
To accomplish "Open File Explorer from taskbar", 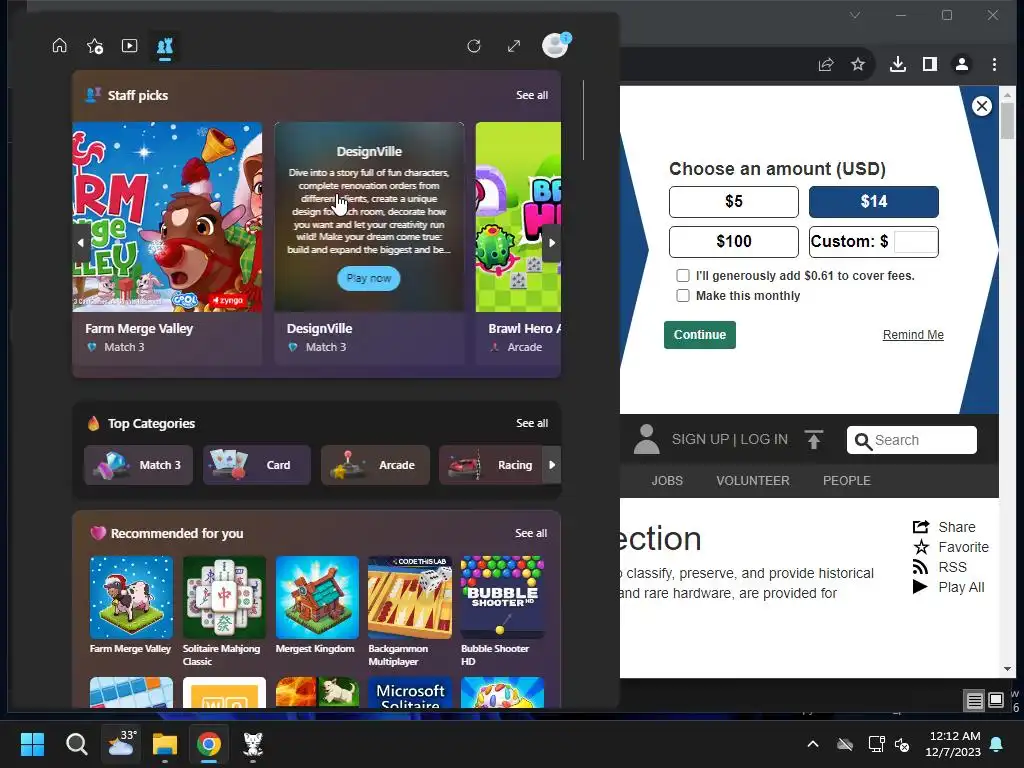I will click(165, 744).
